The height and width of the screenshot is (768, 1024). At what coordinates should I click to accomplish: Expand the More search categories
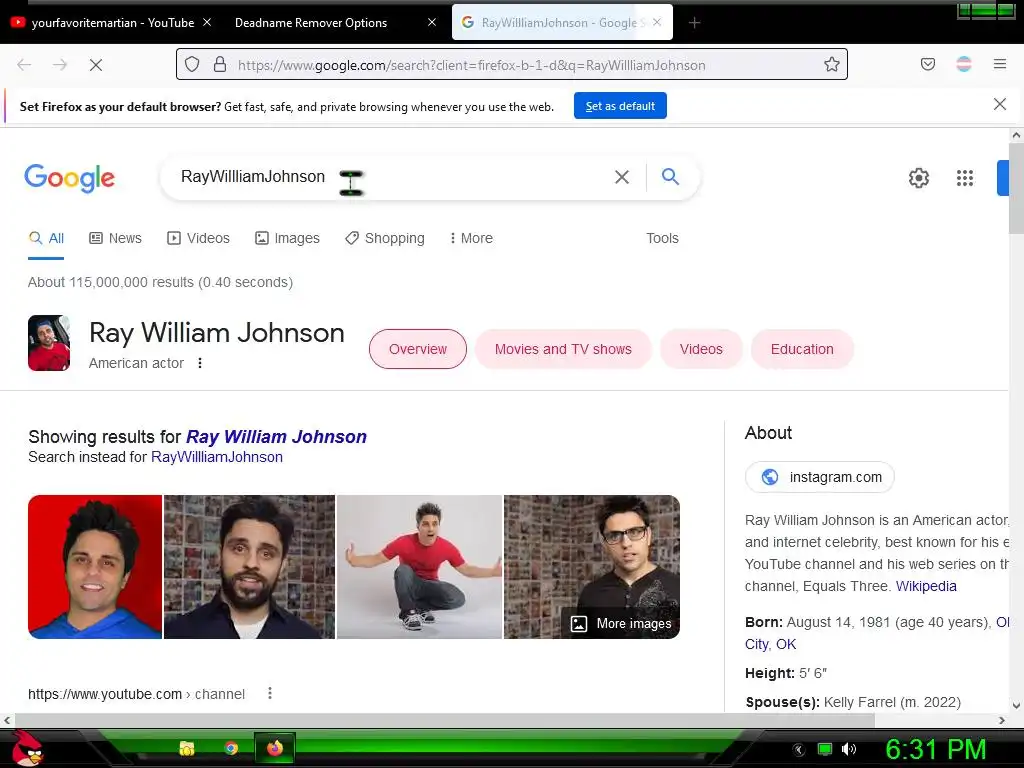click(471, 238)
